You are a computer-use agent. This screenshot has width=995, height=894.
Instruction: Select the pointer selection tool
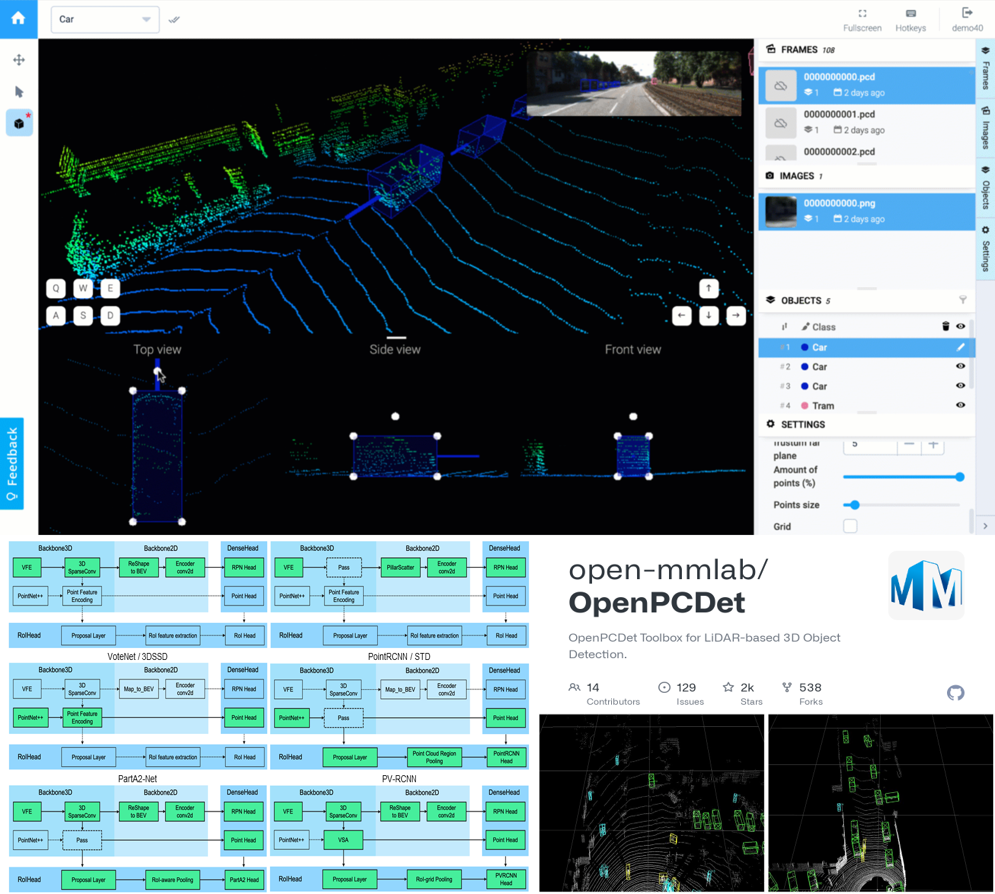19,92
